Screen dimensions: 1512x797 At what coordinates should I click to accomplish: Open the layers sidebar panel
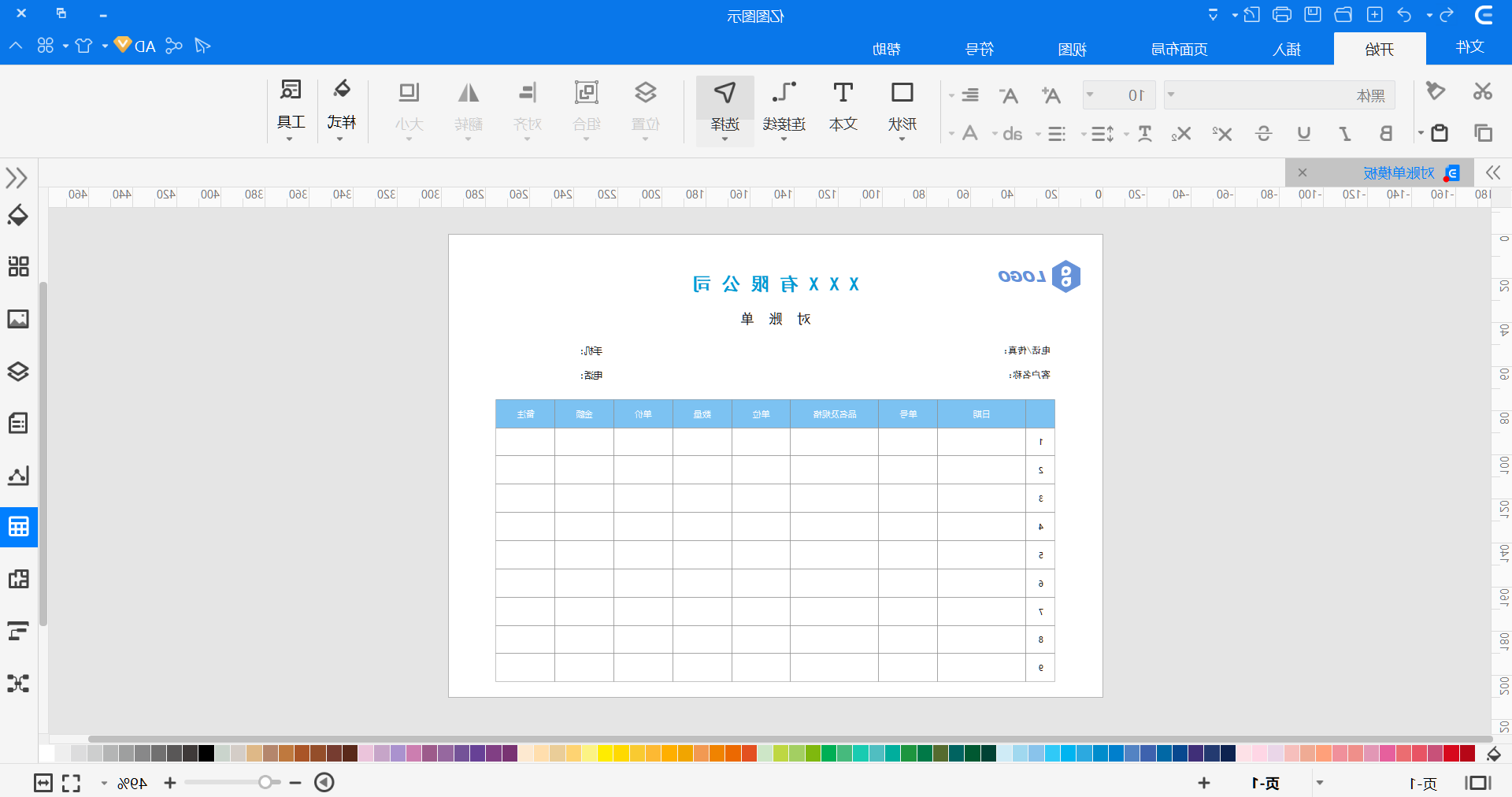[x=18, y=371]
